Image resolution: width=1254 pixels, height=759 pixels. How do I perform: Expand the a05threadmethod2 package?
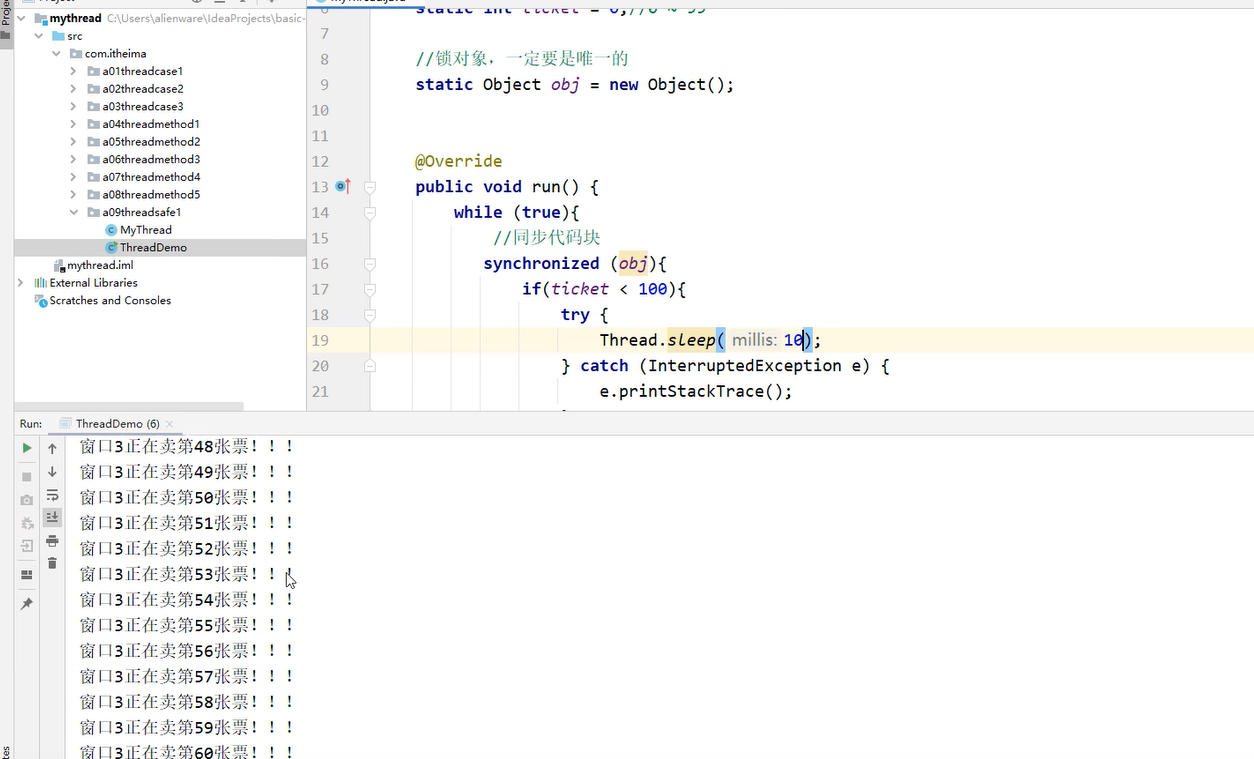tap(74, 142)
